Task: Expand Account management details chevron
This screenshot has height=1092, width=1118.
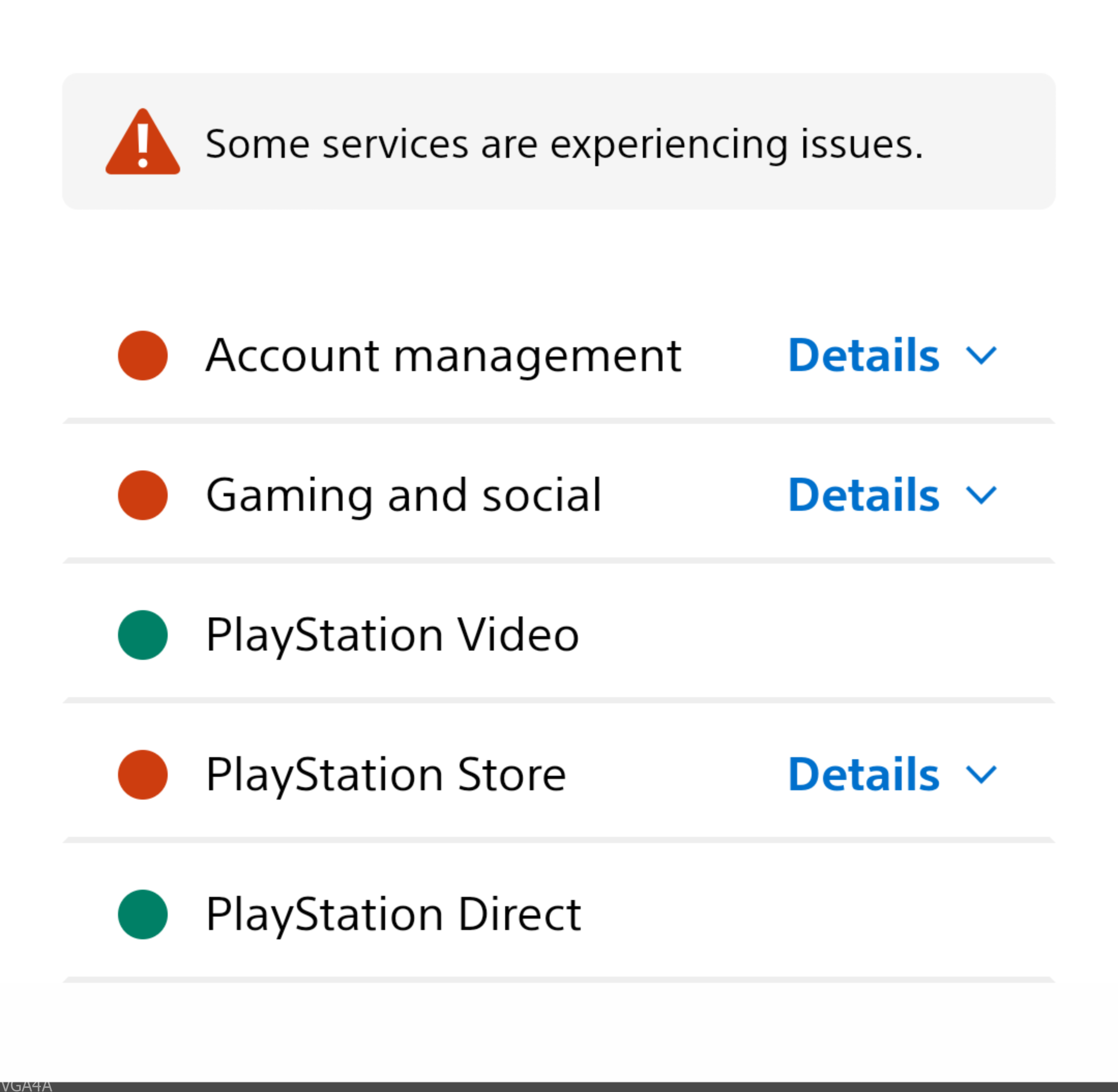Action: point(981,356)
